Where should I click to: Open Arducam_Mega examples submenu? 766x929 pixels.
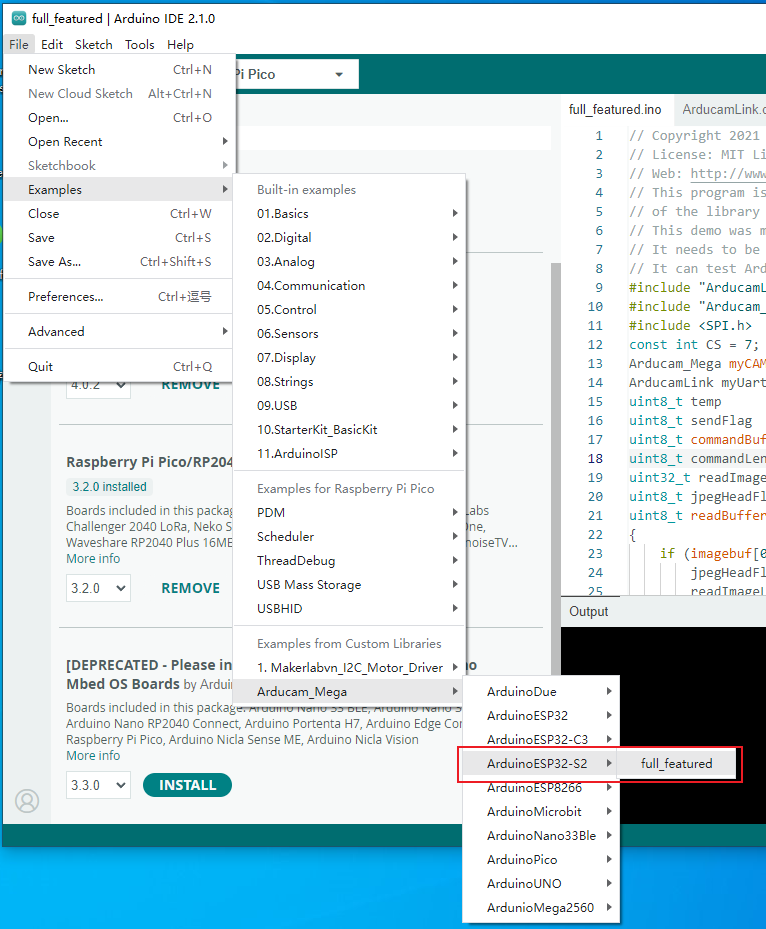click(350, 691)
